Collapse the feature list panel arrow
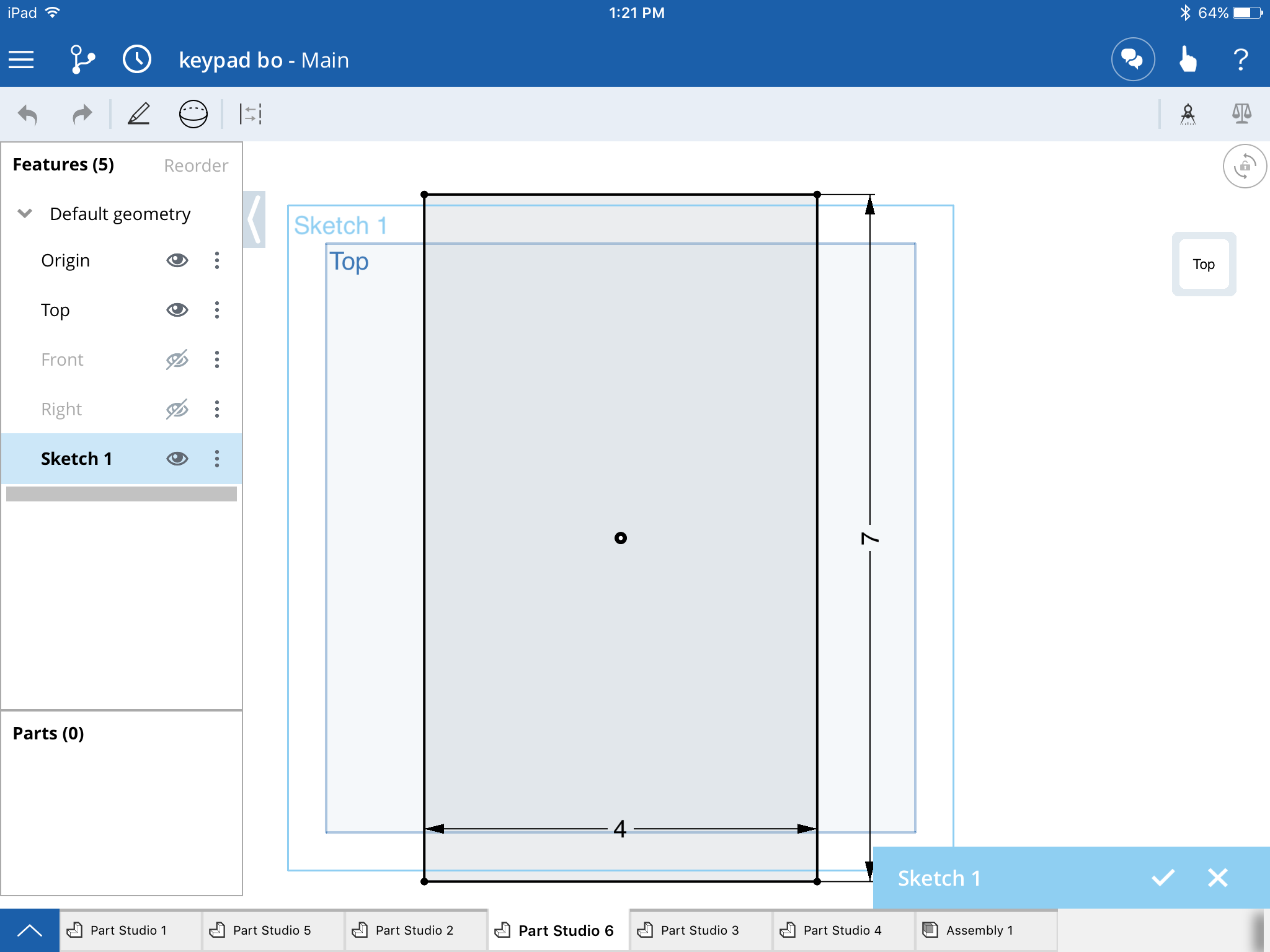1270x952 pixels. [x=254, y=219]
